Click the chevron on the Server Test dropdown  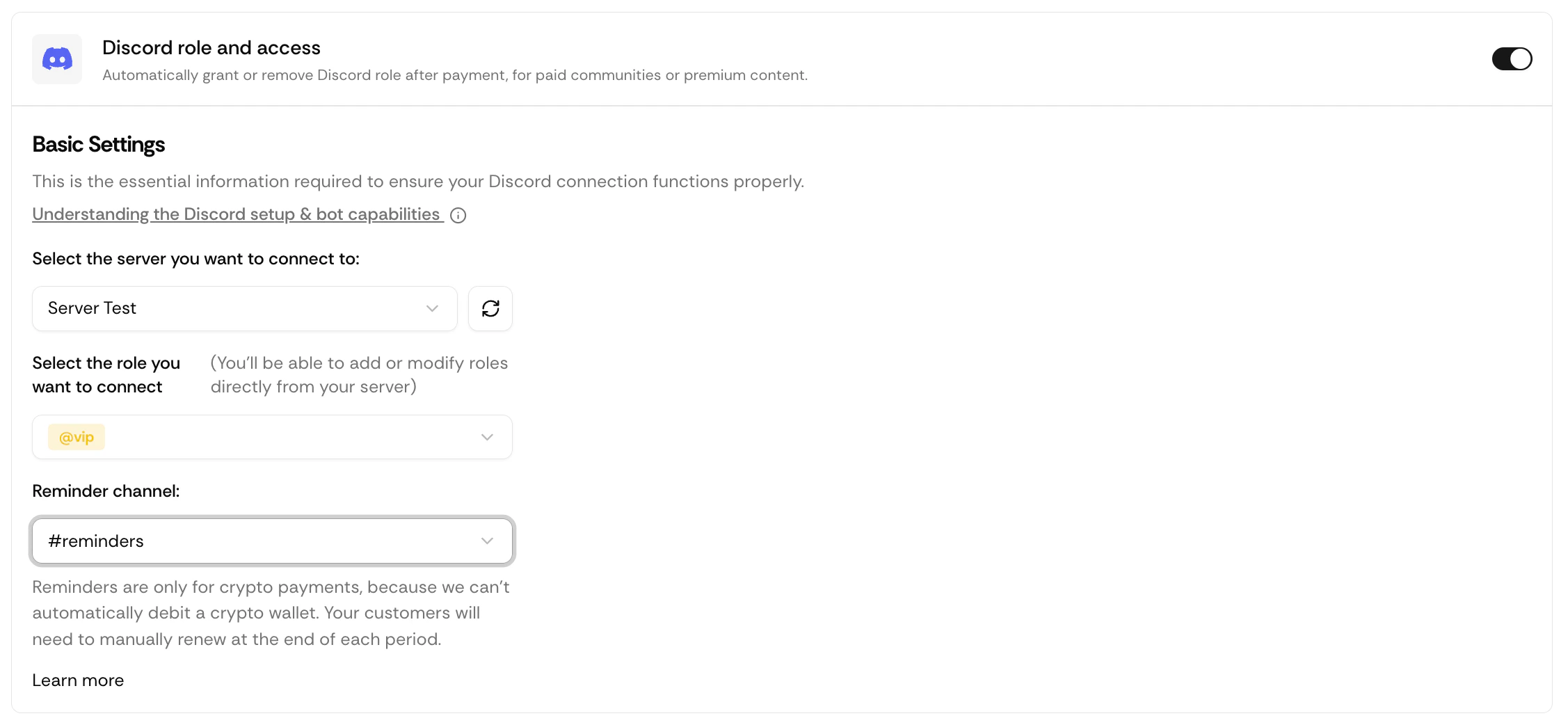[x=431, y=308]
